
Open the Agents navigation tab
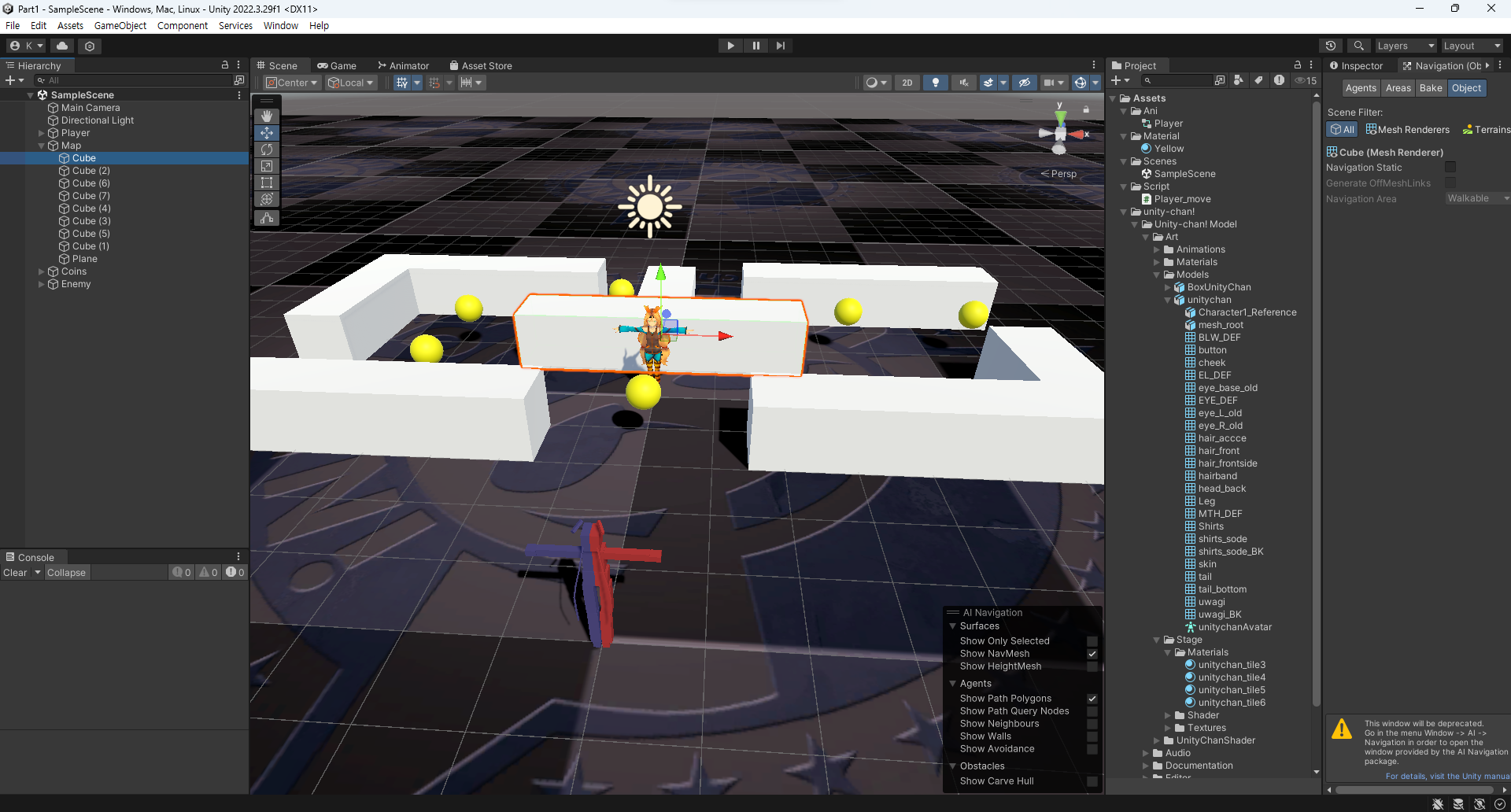click(1361, 88)
